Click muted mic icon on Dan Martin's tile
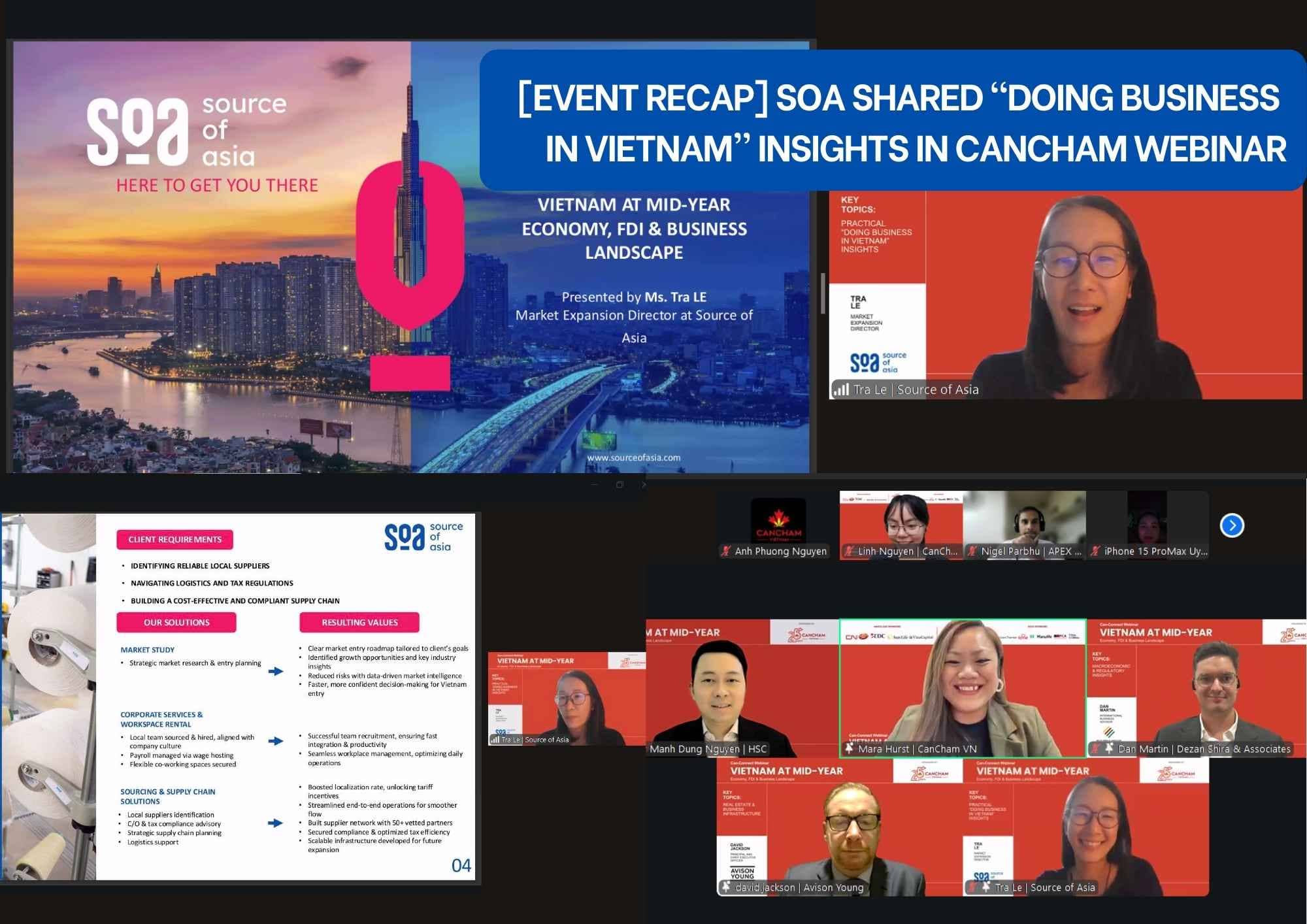 [x=1095, y=749]
